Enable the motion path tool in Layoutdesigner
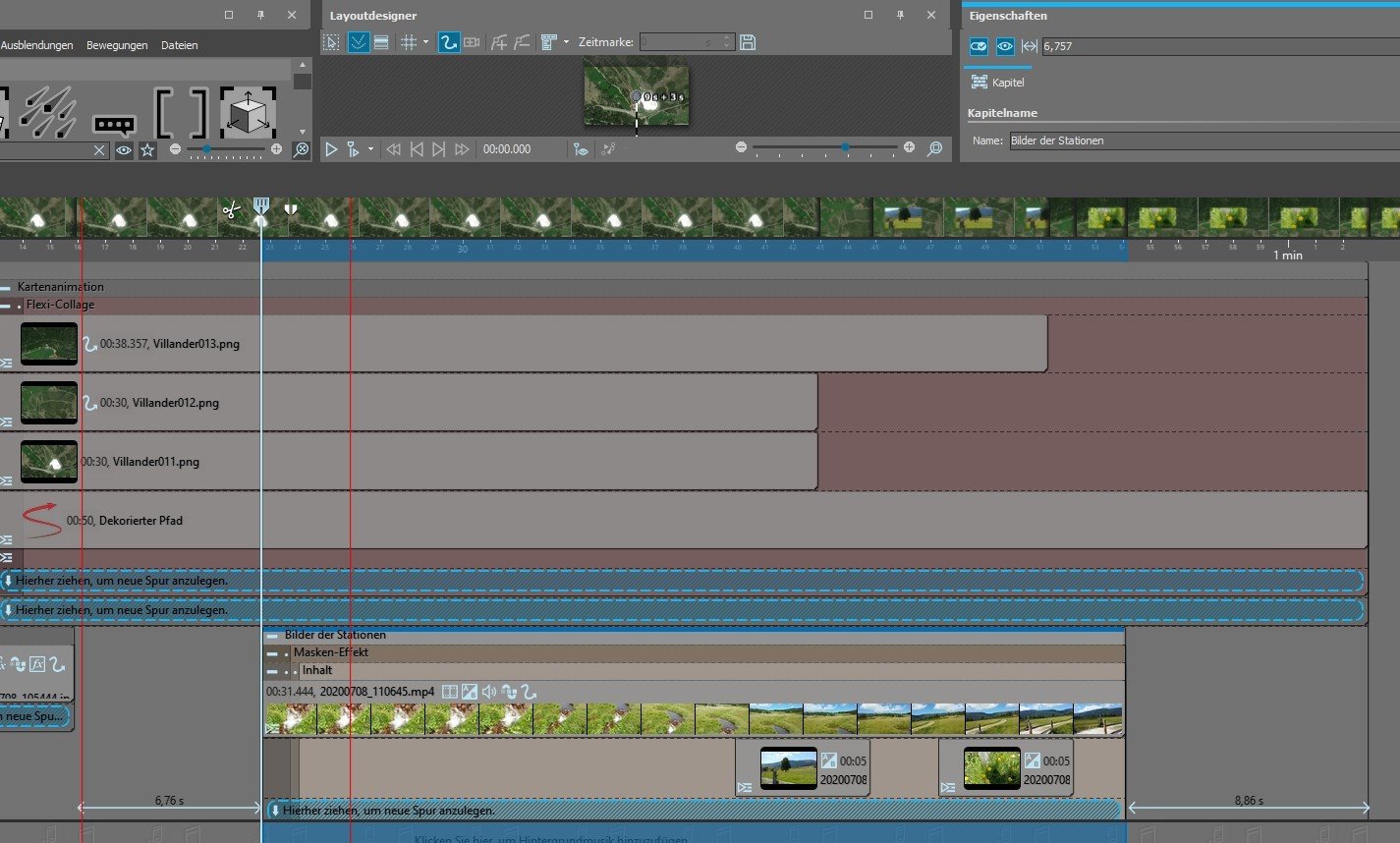Viewport: 1400px width, 843px height. pos(448,42)
